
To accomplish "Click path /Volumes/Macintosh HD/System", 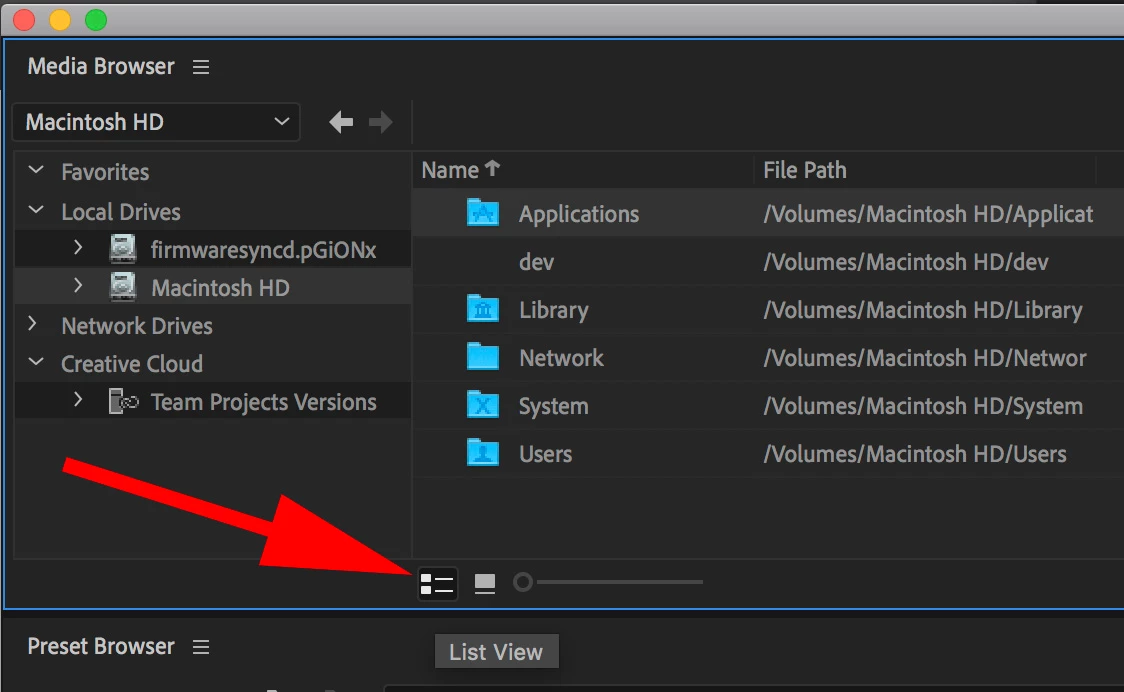I will [x=923, y=407].
